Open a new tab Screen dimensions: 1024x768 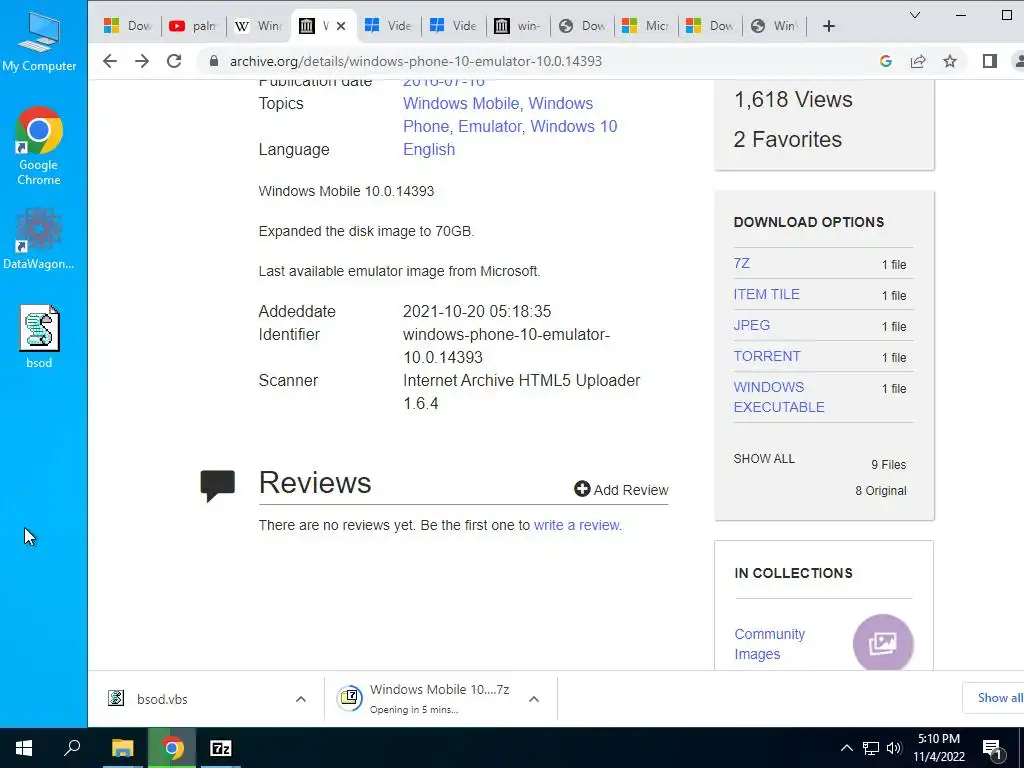(x=829, y=26)
